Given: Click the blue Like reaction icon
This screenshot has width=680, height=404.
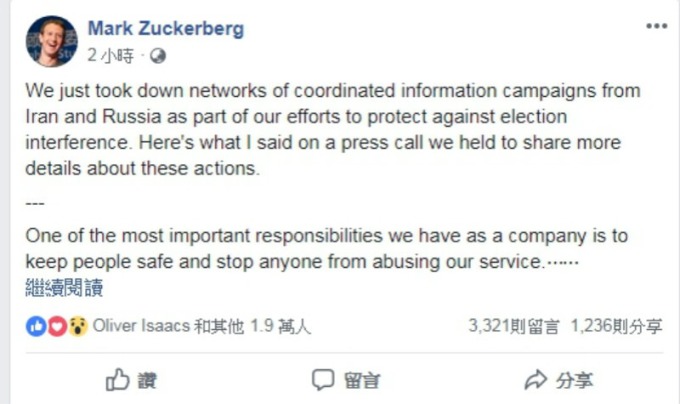Looking at the screenshot, I should coord(35,326).
